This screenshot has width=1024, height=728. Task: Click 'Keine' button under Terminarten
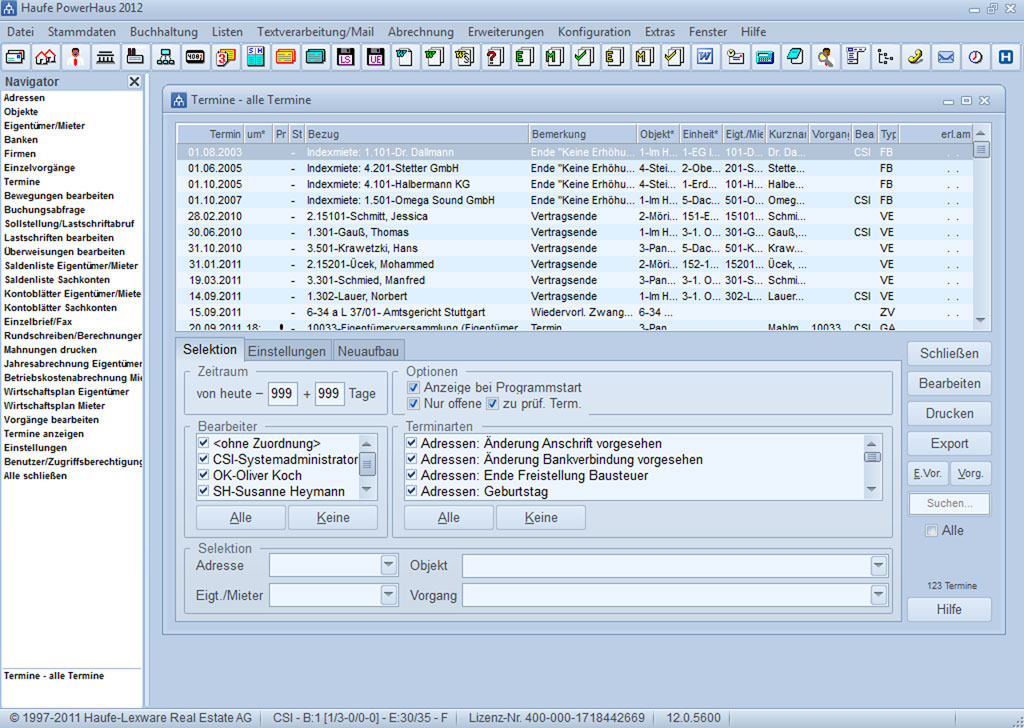(x=541, y=518)
